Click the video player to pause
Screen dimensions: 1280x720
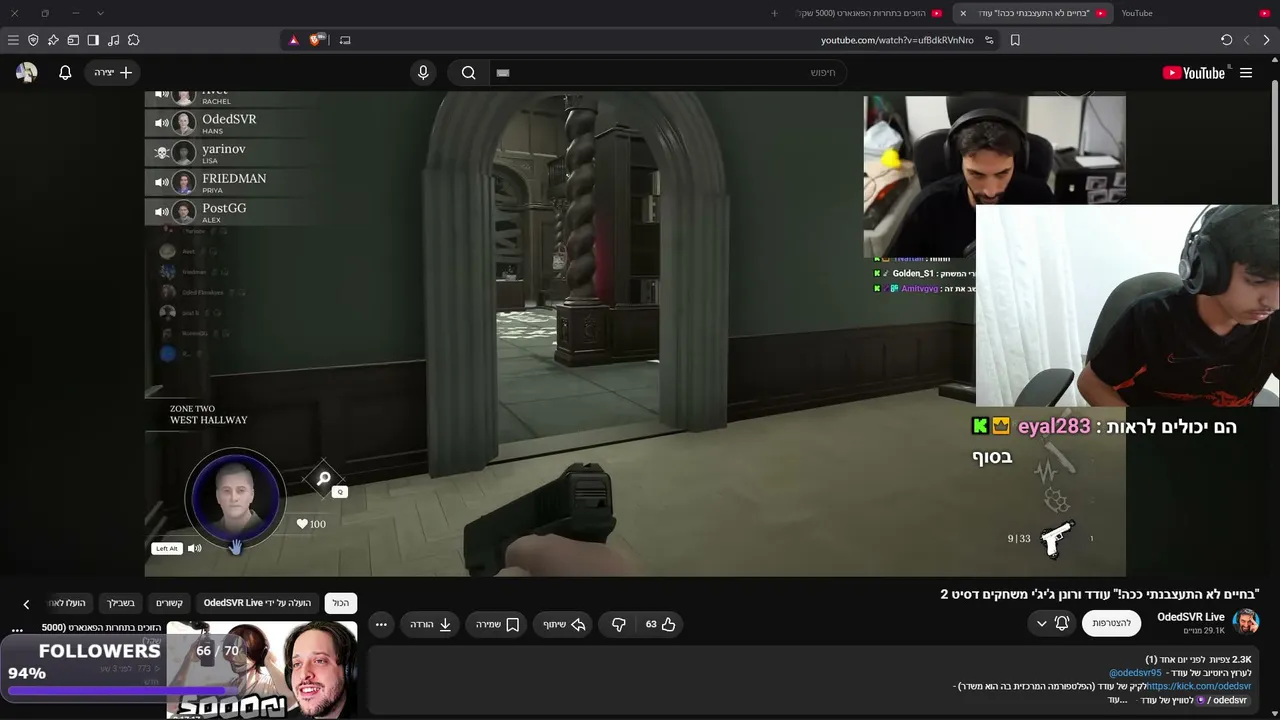click(x=635, y=334)
